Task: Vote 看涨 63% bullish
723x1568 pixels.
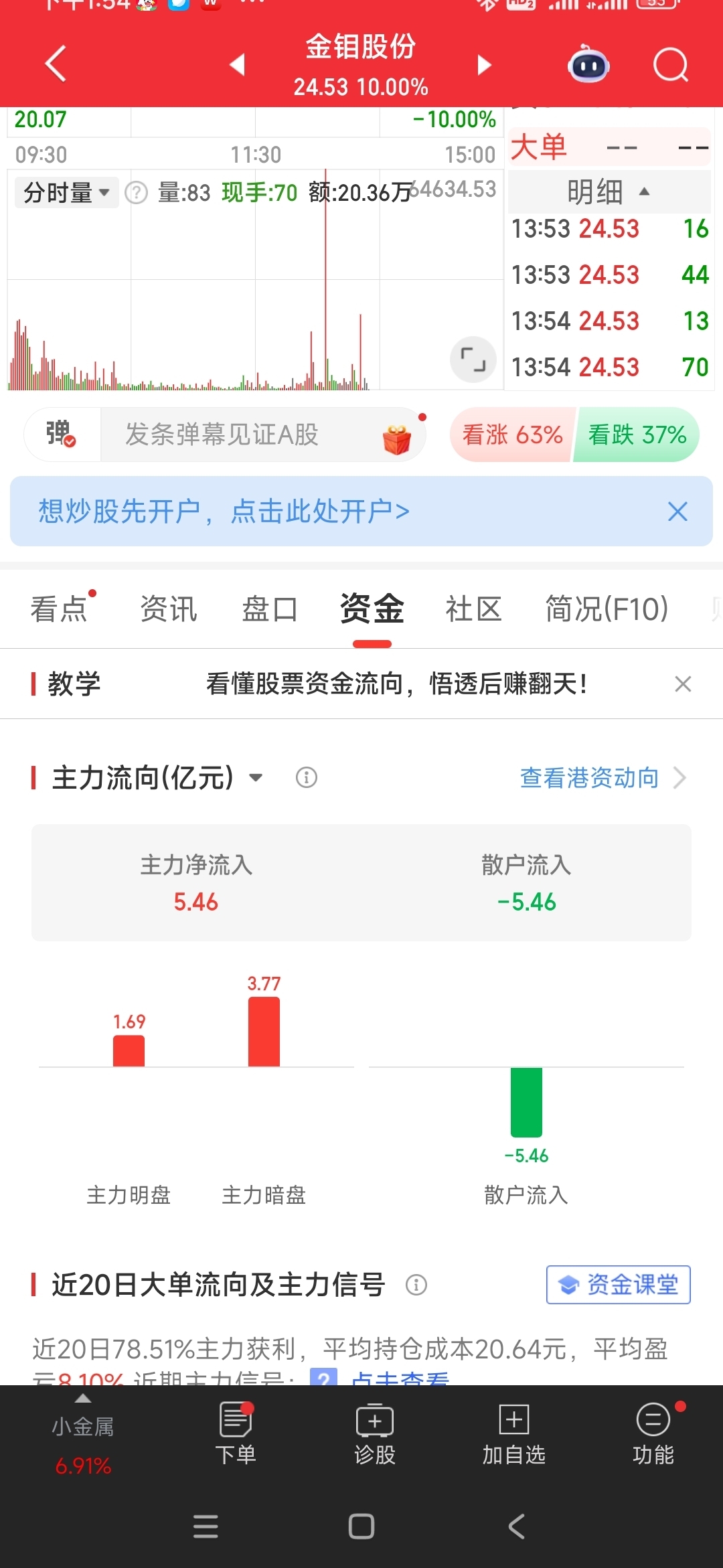Action: [x=512, y=435]
